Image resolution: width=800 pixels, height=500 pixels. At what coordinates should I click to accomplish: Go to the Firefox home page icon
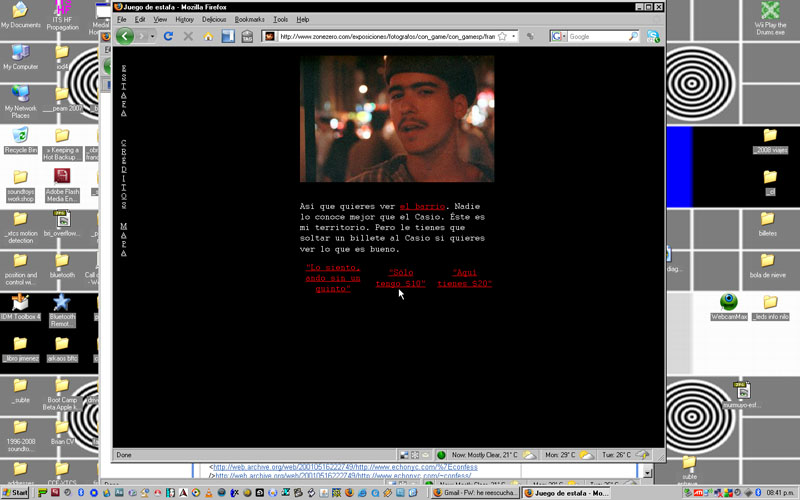click(208, 37)
